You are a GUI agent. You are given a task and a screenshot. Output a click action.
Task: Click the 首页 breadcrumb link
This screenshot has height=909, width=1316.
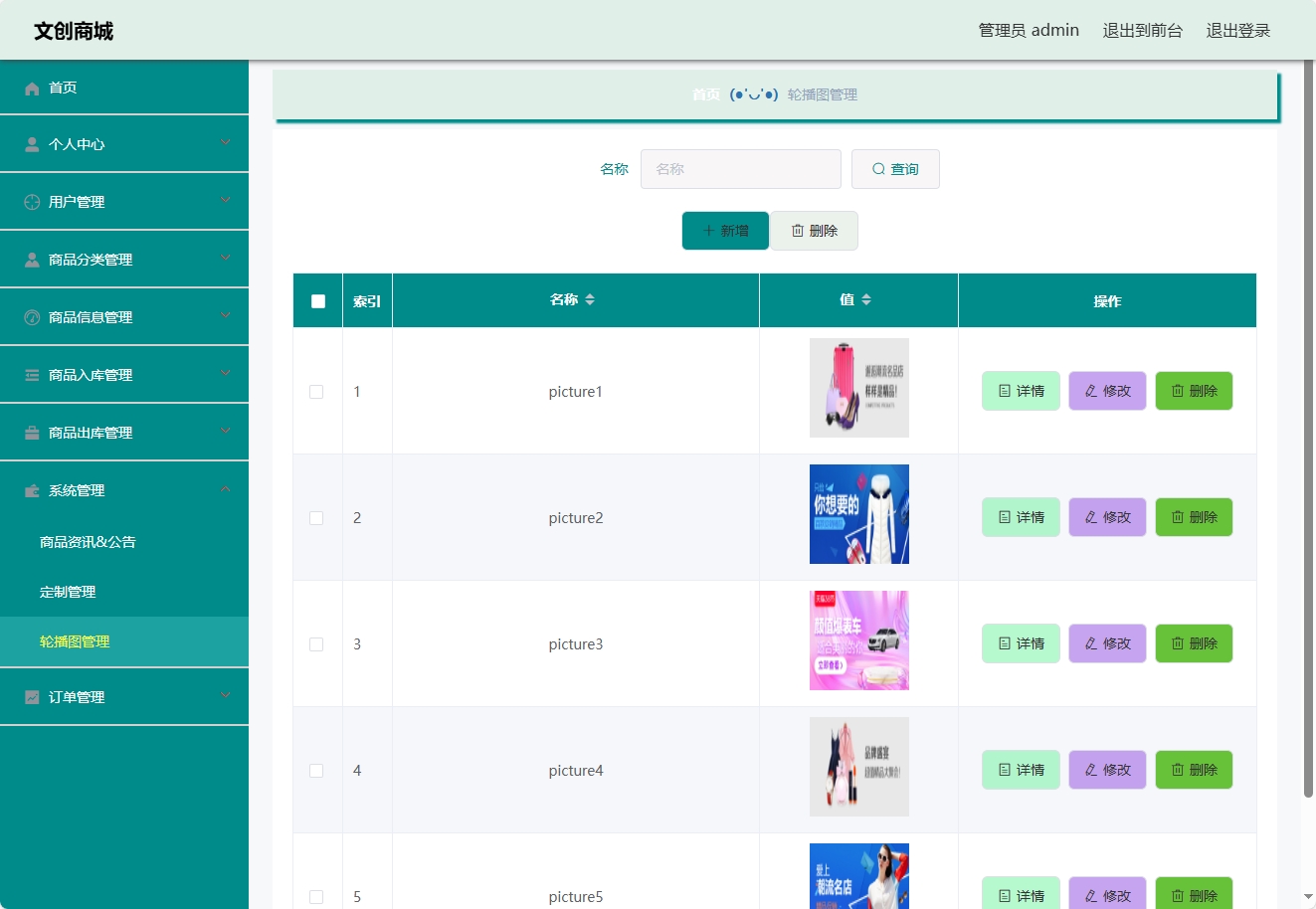click(706, 94)
